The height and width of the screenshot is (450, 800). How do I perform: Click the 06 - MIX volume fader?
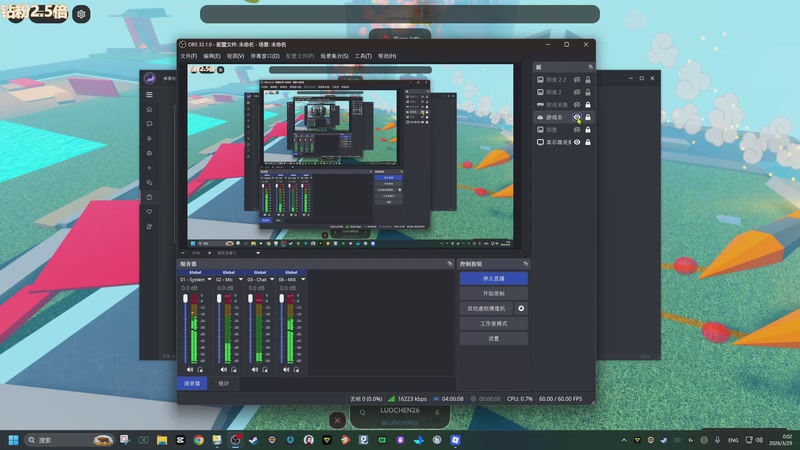281,298
